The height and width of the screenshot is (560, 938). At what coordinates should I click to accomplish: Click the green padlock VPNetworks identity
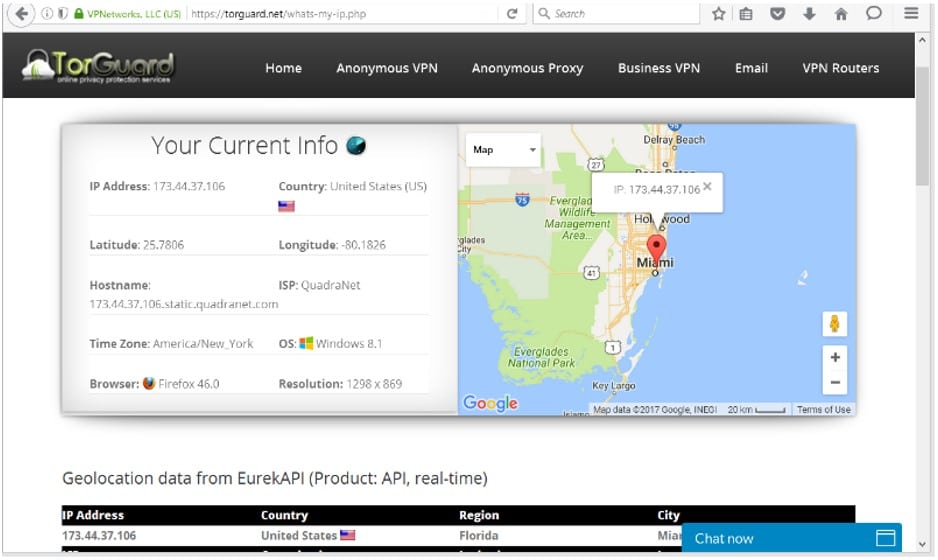click(x=127, y=13)
